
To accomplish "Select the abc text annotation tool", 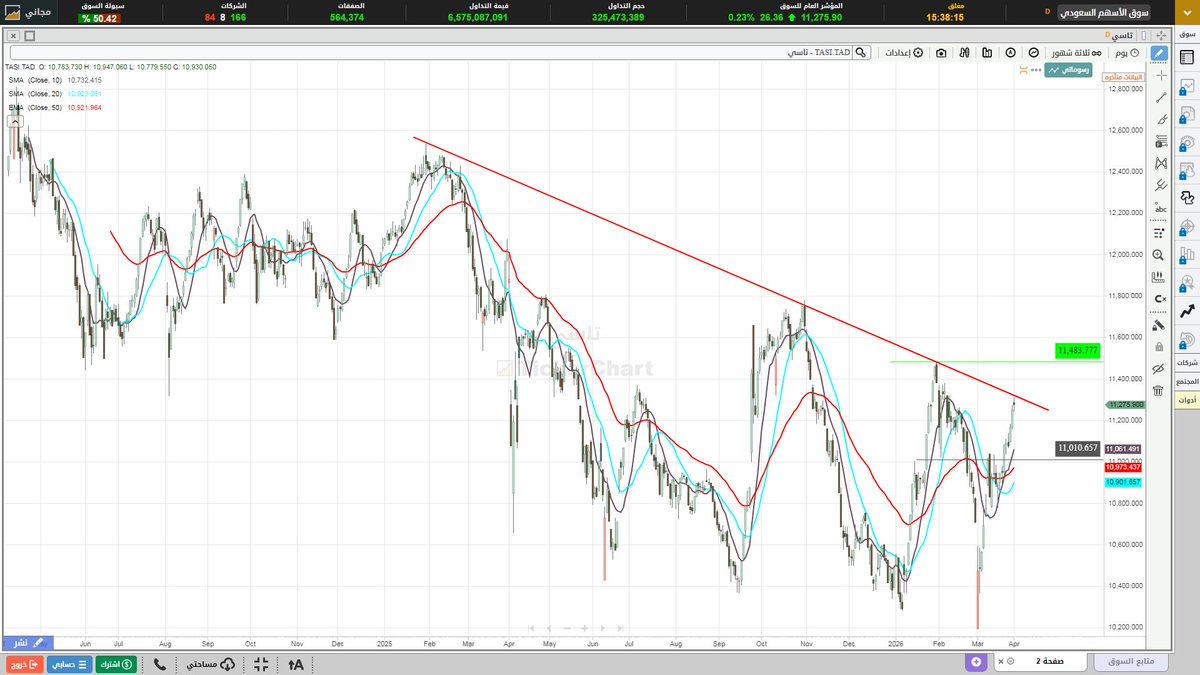I will [x=1160, y=208].
